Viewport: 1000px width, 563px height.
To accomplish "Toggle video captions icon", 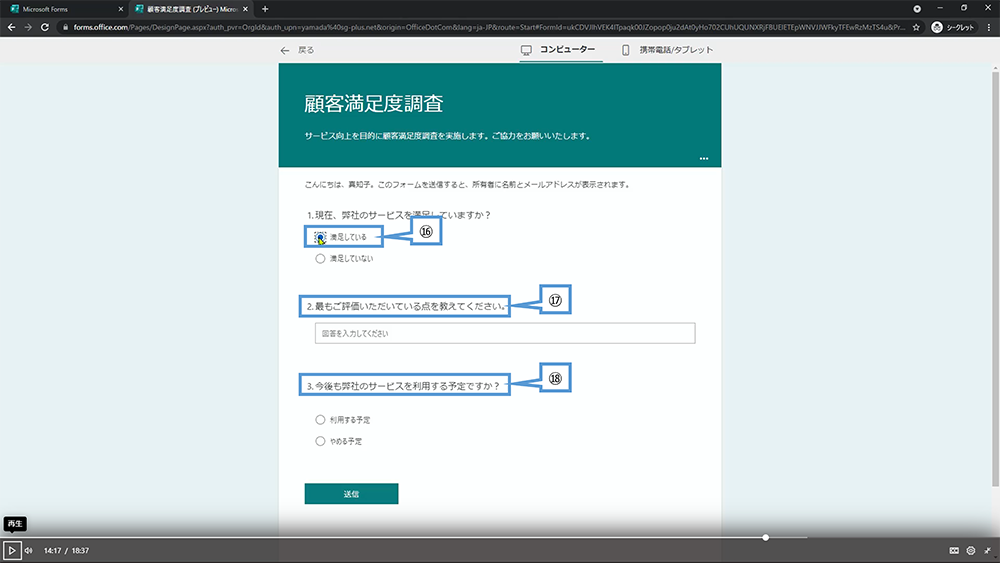I will click(x=954, y=550).
